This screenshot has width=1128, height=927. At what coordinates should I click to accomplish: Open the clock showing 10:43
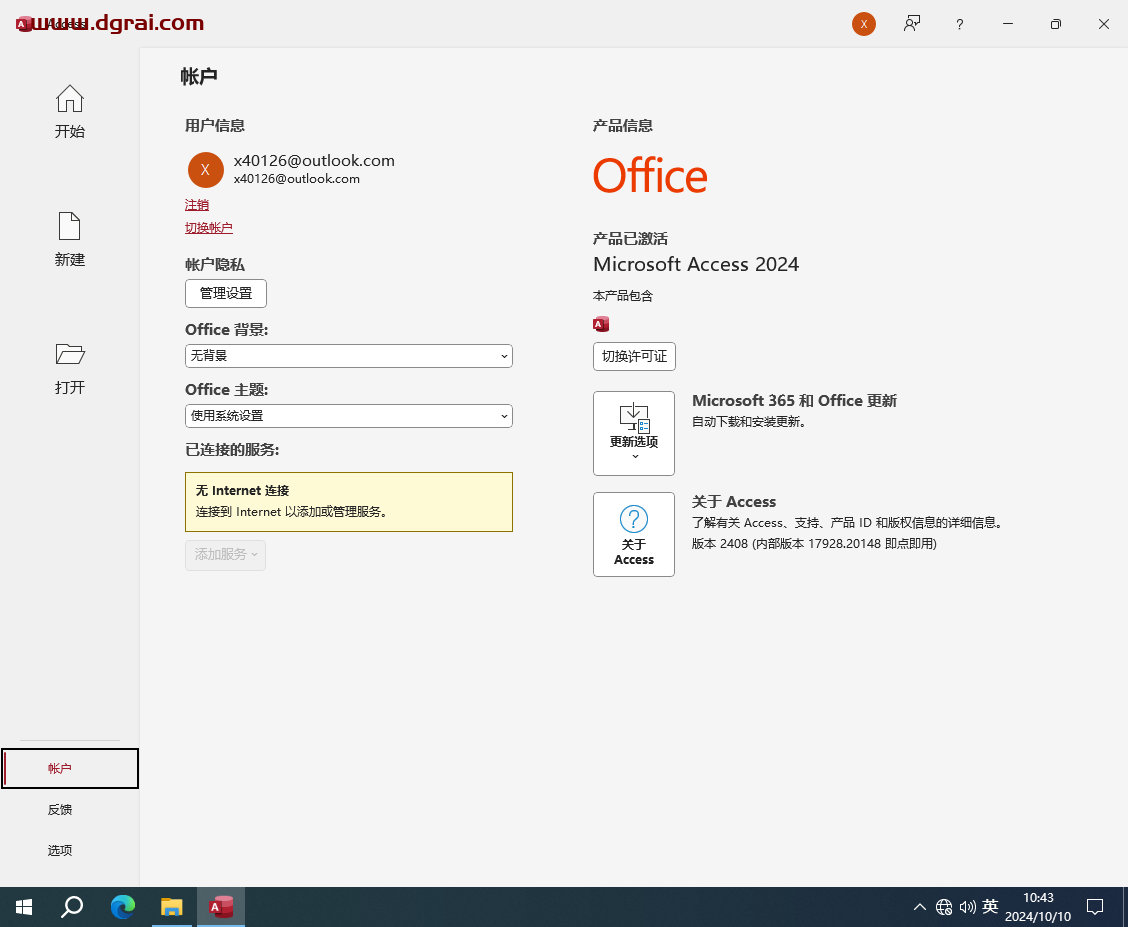point(1037,907)
